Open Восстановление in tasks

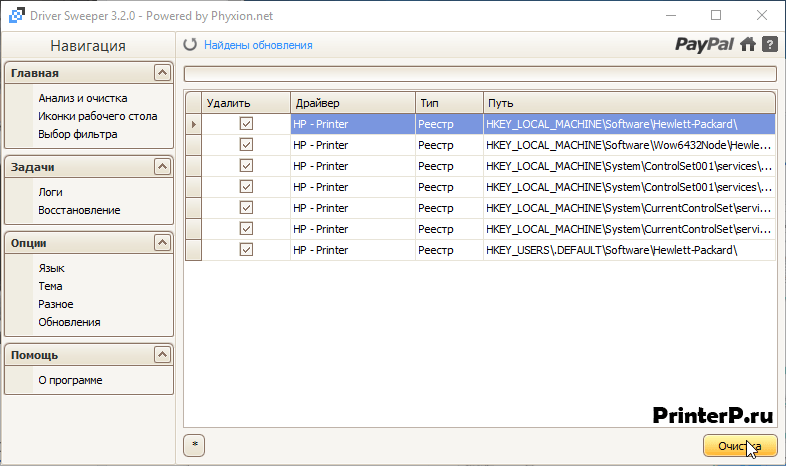tap(79, 210)
